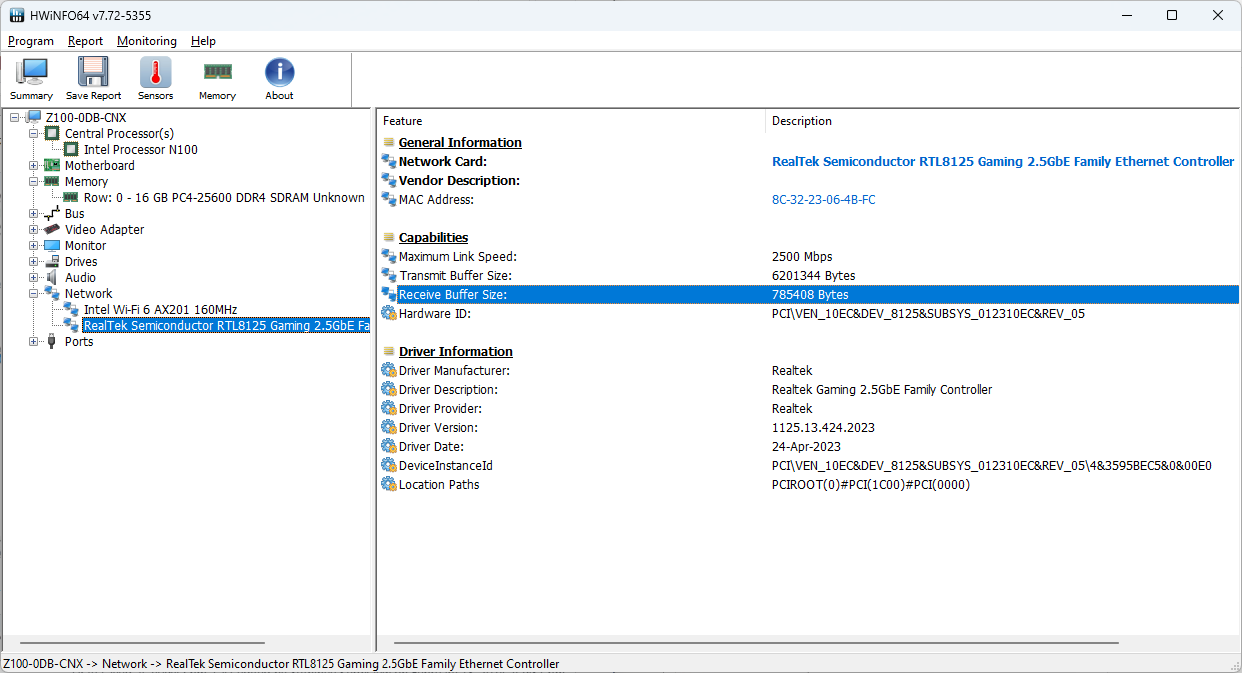Select the Intel Wi-Fi 6 AX201 160MHz adapter
1242x673 pixels.
click(x=160, y=309)
